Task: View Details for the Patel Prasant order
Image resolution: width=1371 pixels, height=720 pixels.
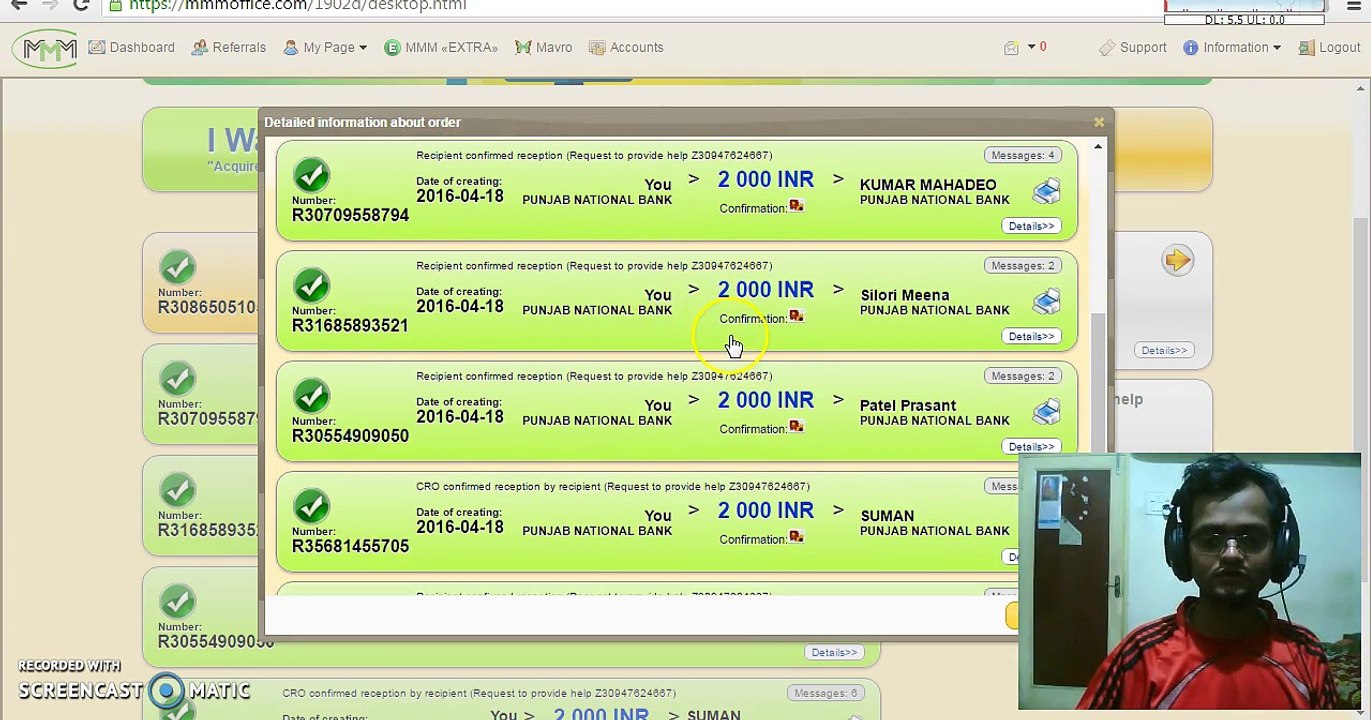Action: [1031, 447]
